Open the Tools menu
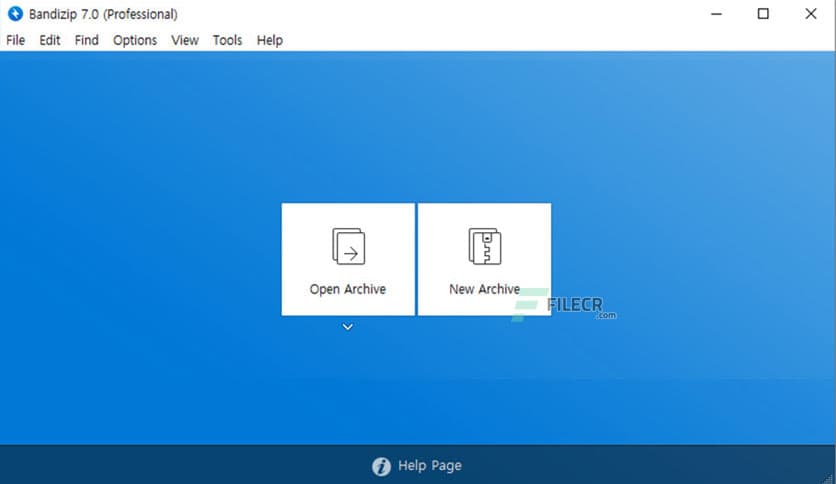 coord(227,41)
